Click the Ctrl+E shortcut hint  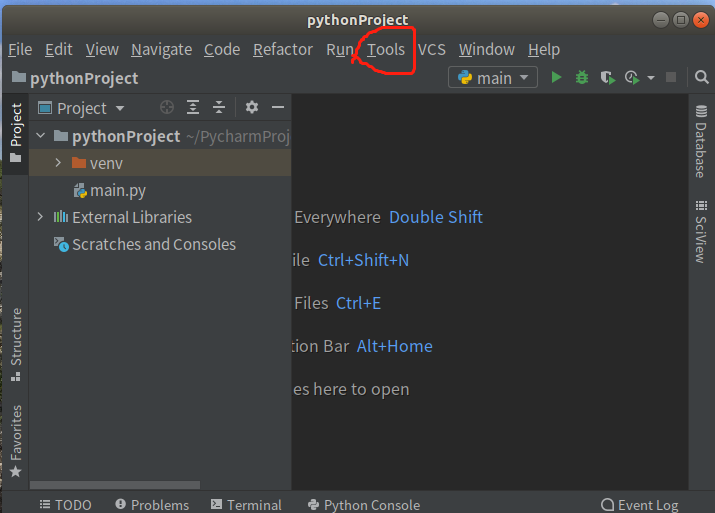click(x=358, y=303)
